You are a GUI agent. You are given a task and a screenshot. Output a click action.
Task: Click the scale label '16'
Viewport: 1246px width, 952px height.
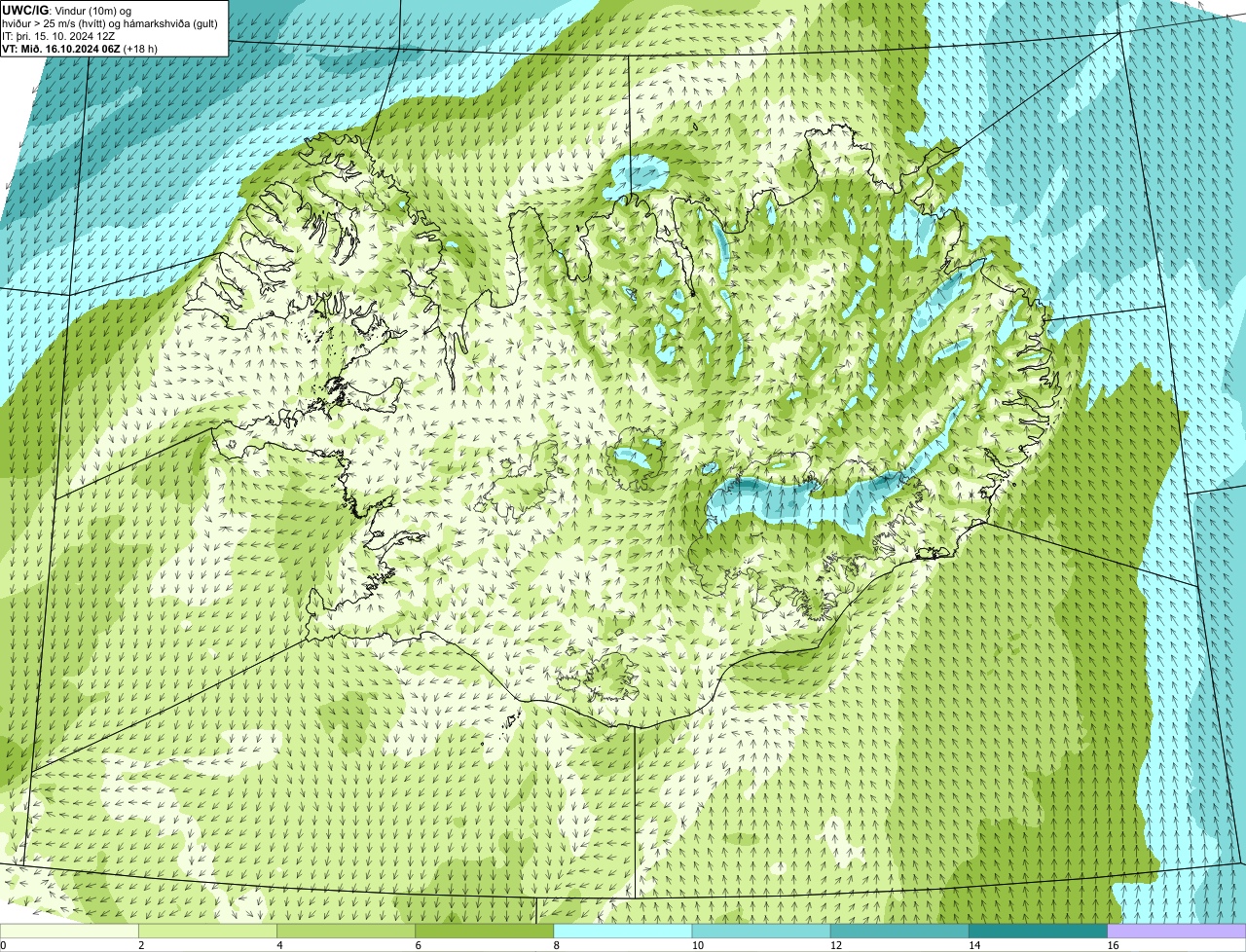tap(1112, 945)
